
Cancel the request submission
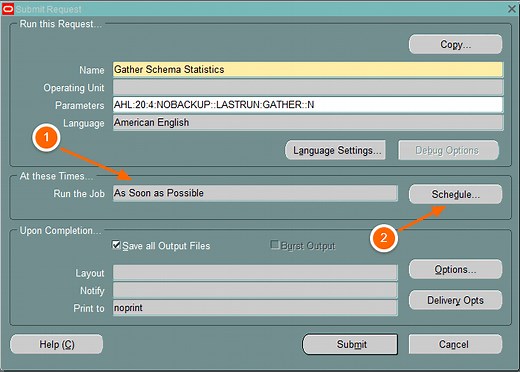pos(455,344)
